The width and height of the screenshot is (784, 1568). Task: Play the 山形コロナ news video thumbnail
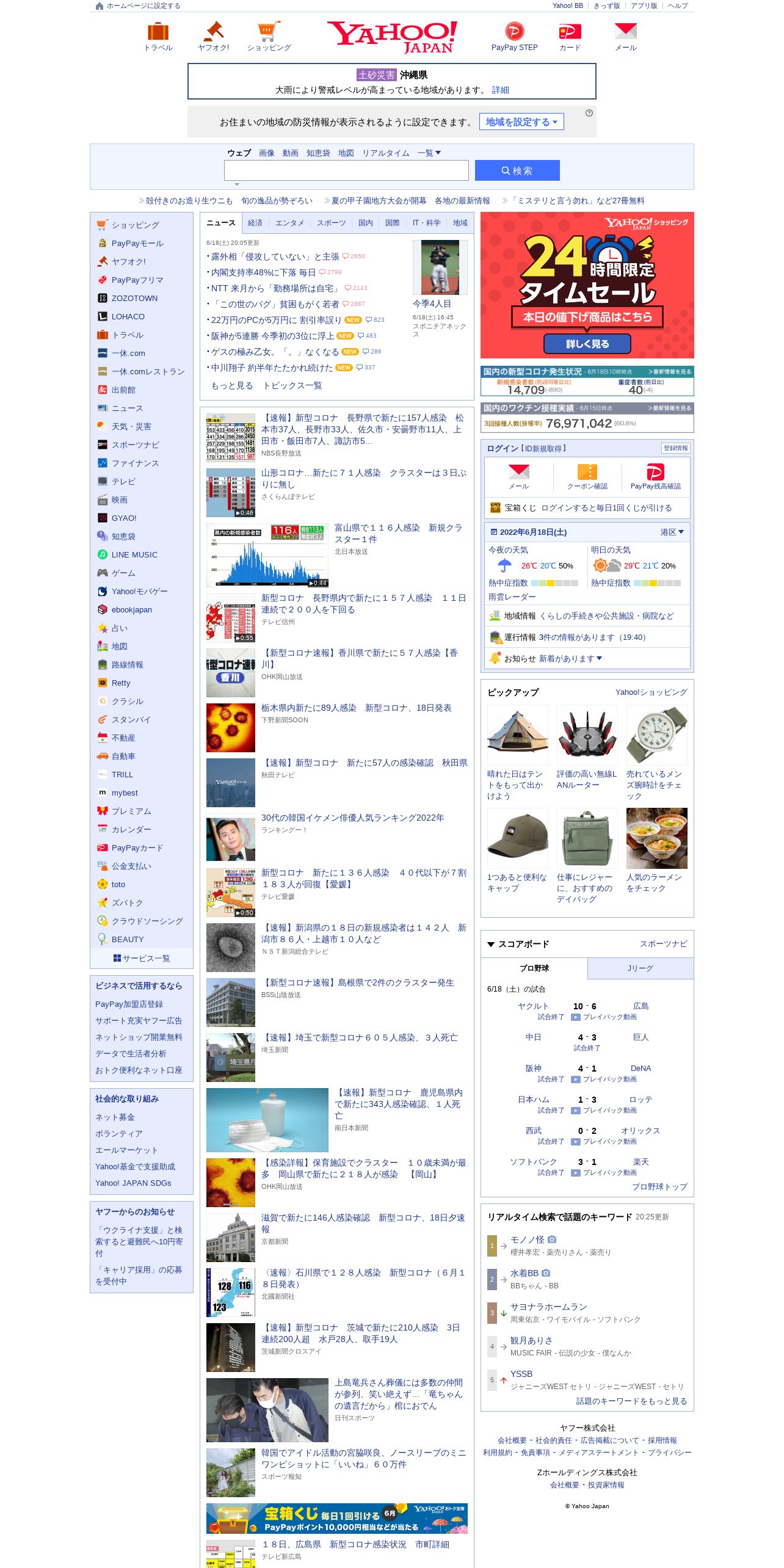point(231,493)
